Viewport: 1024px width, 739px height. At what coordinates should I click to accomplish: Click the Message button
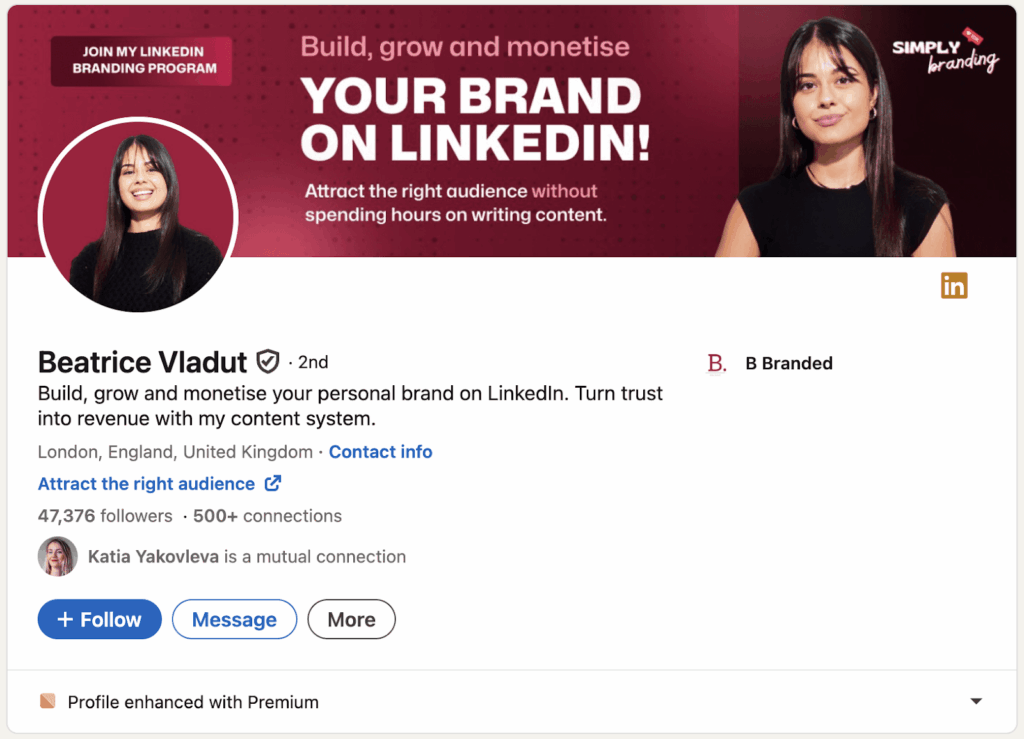[x=234, y=620]
